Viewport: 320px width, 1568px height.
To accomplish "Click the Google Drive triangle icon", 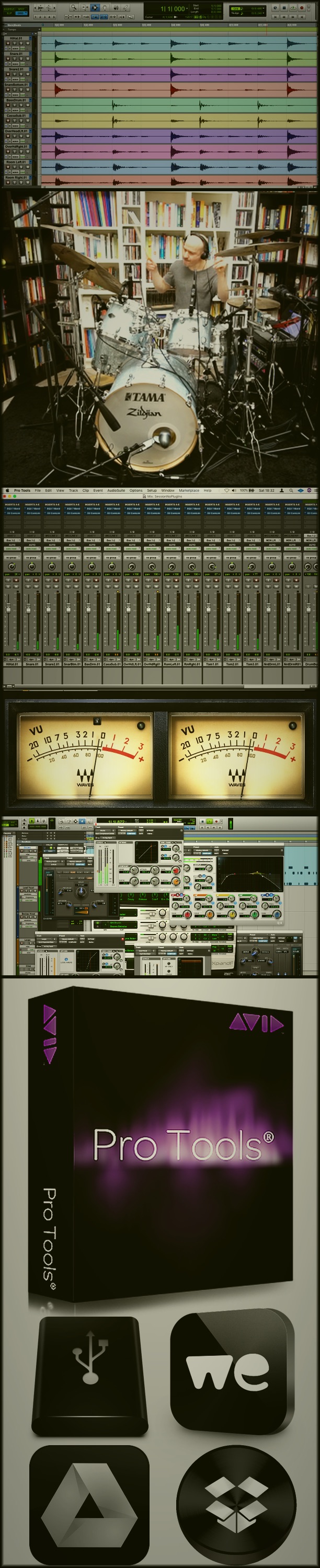I will (89, 1504).
